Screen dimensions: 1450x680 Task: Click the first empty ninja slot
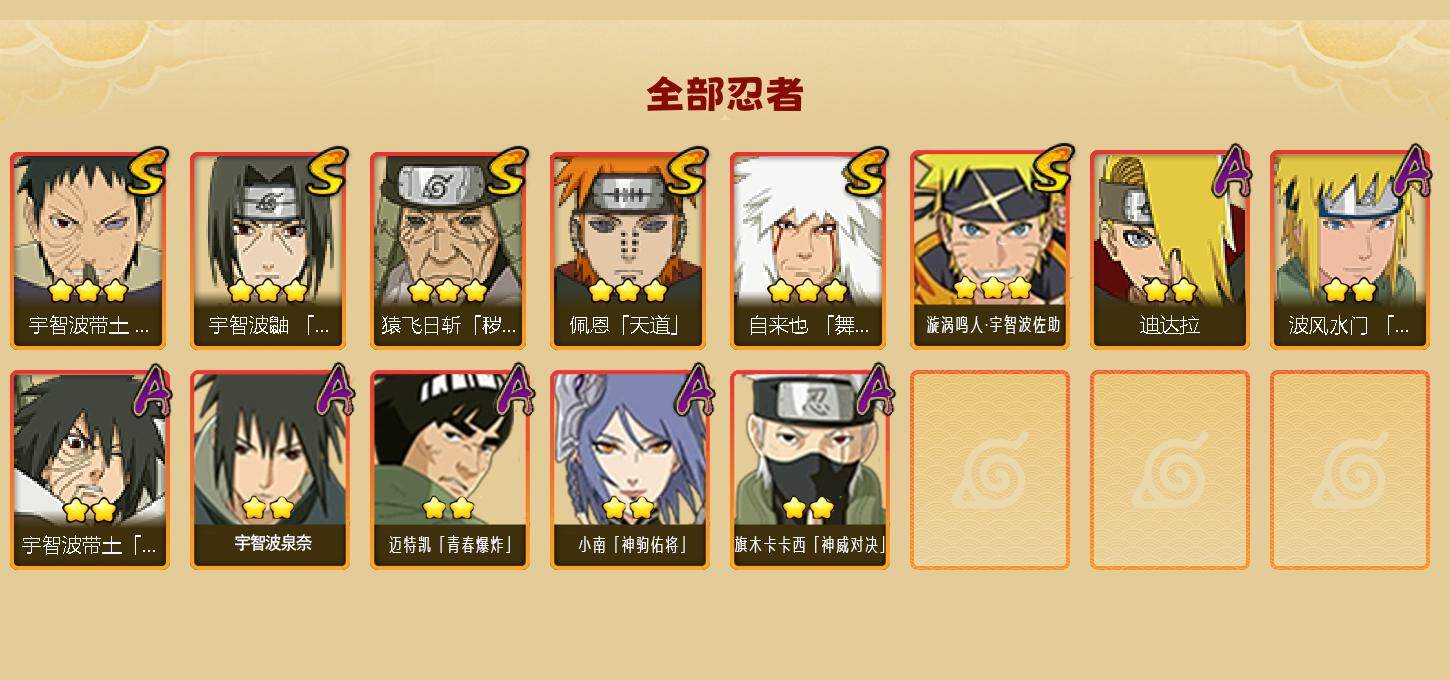pyautogui.click(x=989, y=470)
